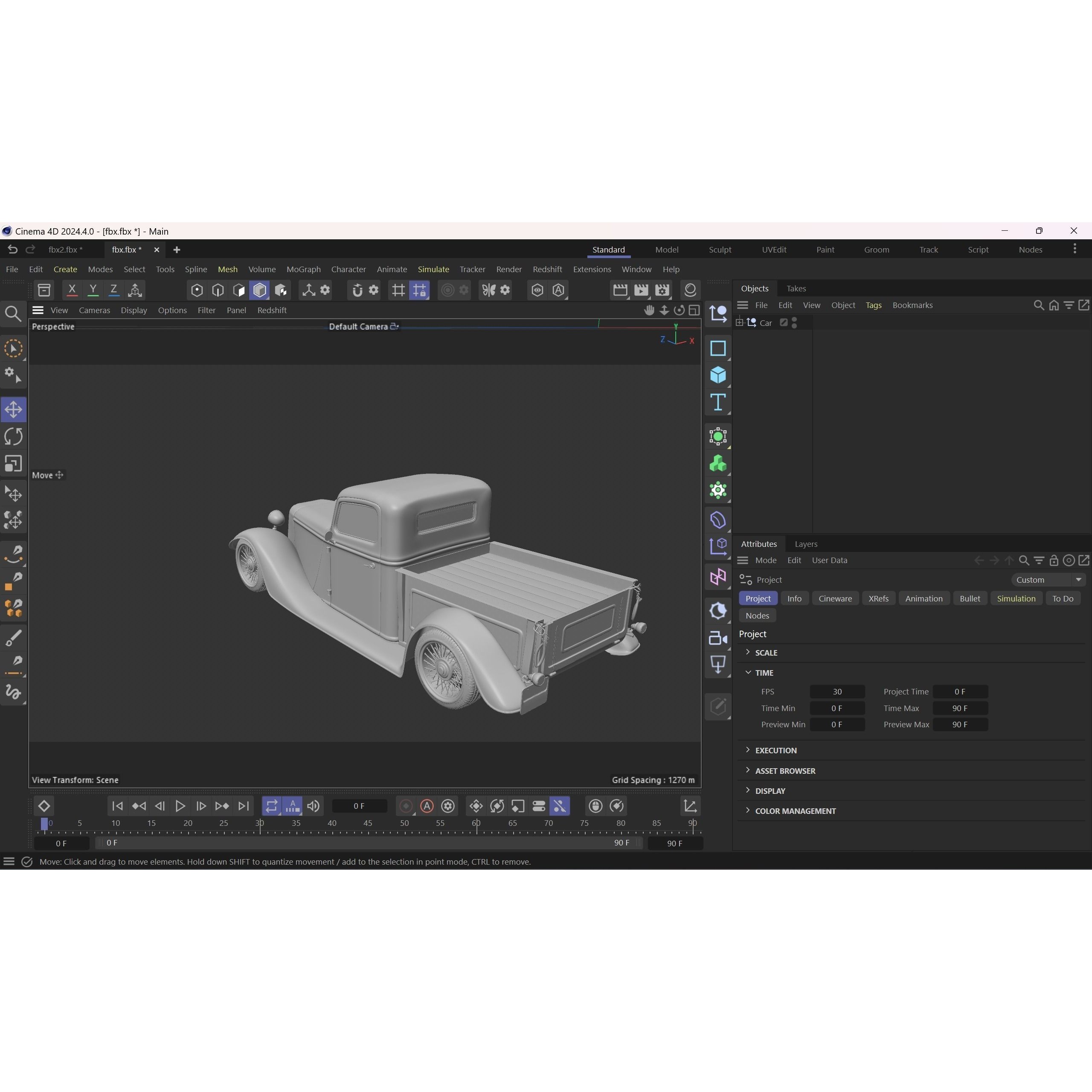The image size is (1092, 1092).
Task: Click the FPS input field
Action: 838,691
